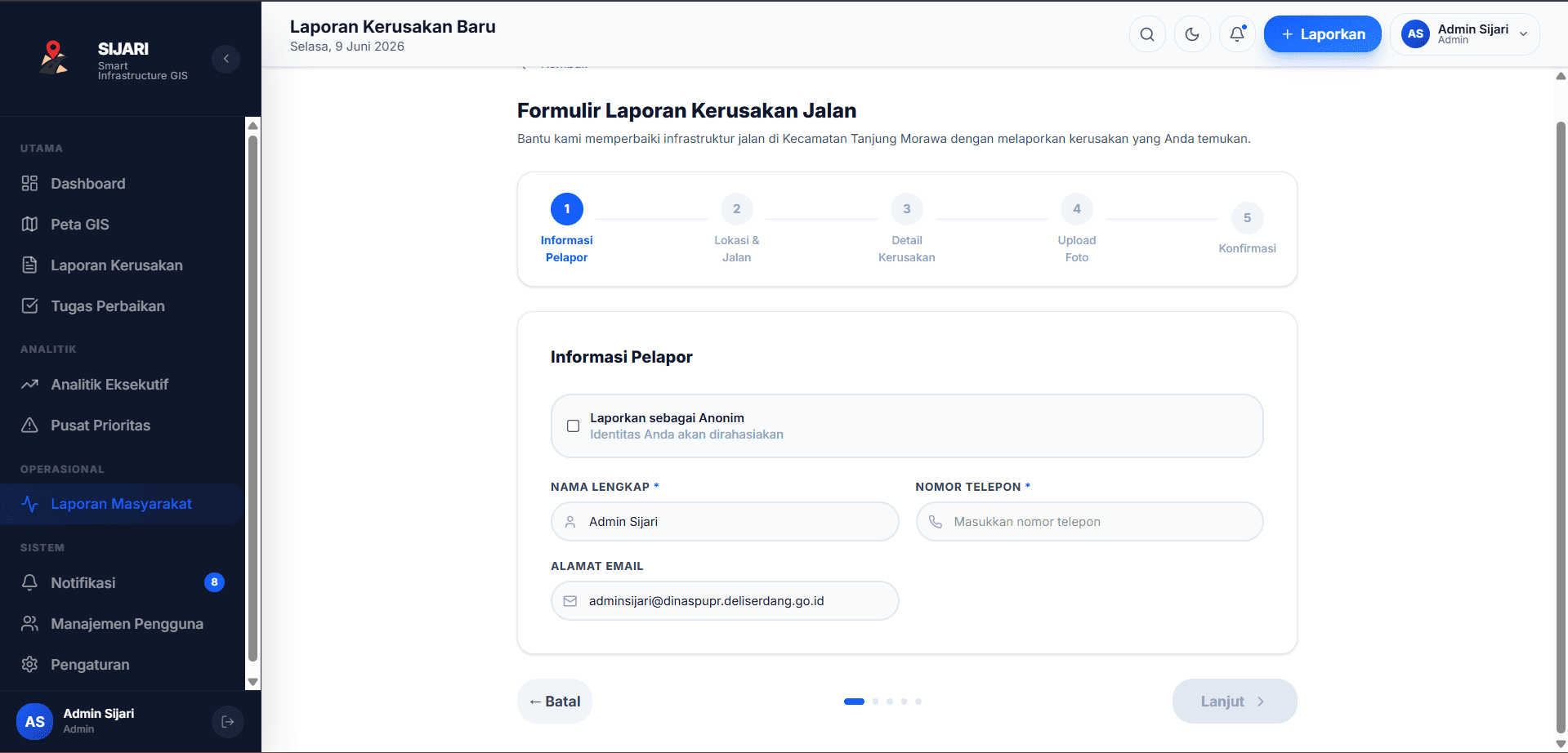
Task: Click the Peta GIS map icon
Action: tap(29, 225)
